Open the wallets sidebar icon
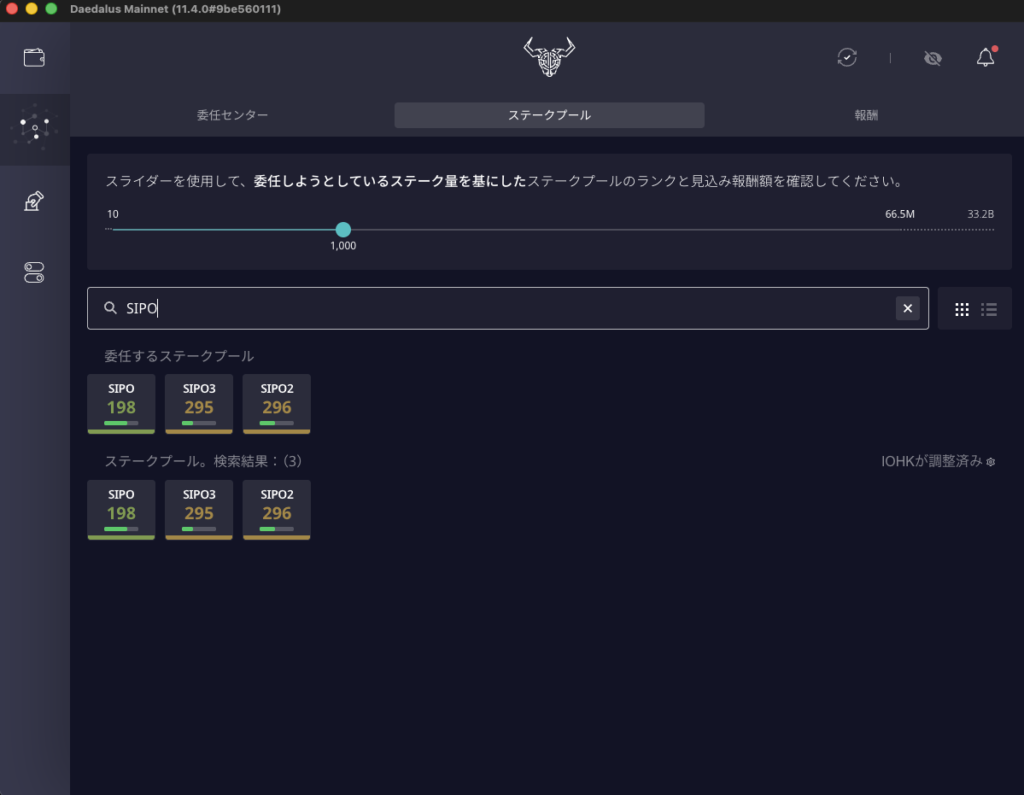 pyautogui.click(x=34, y=57)
